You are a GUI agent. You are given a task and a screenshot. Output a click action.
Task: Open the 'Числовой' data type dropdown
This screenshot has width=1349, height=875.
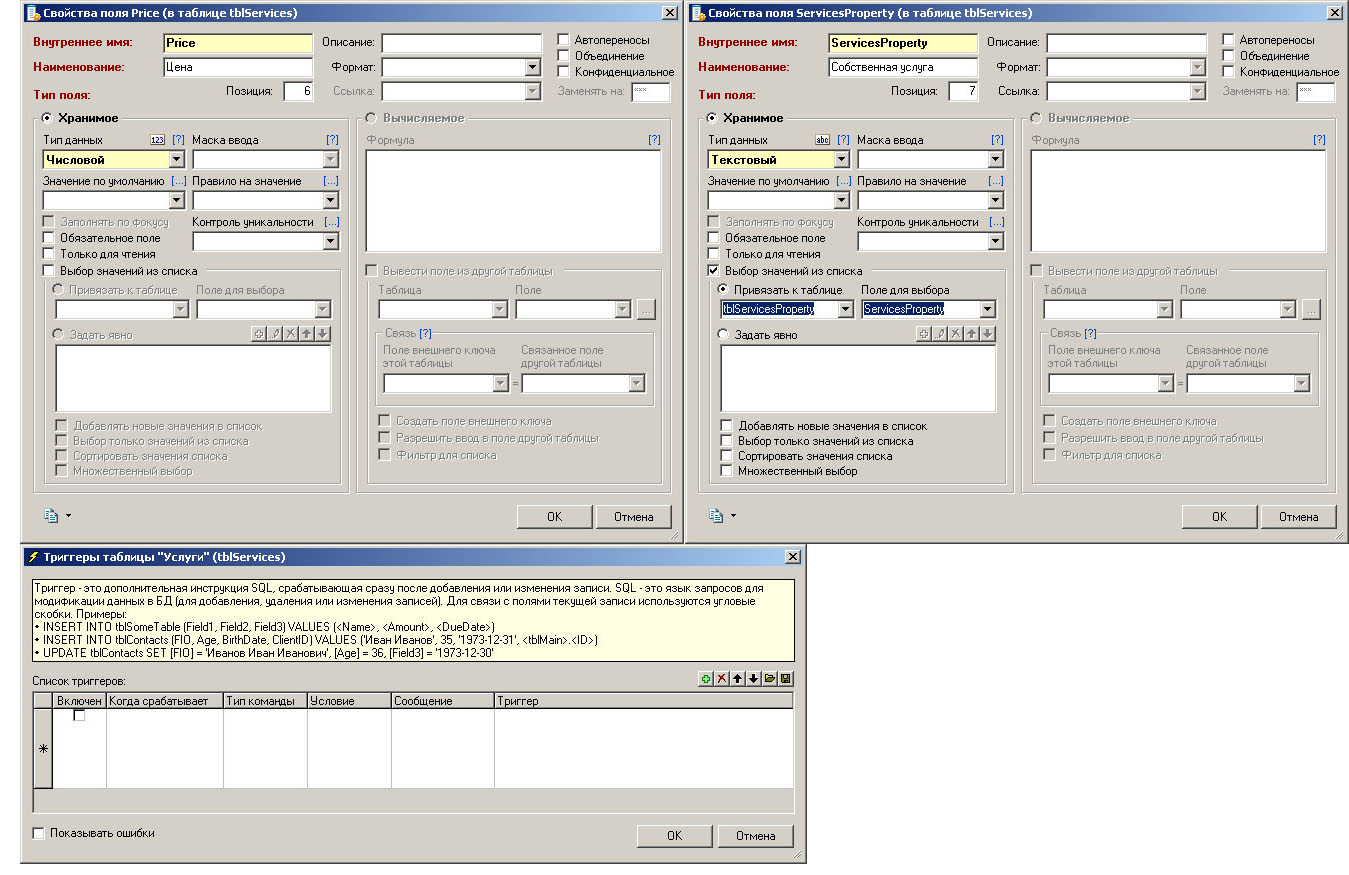pos(176,159)
